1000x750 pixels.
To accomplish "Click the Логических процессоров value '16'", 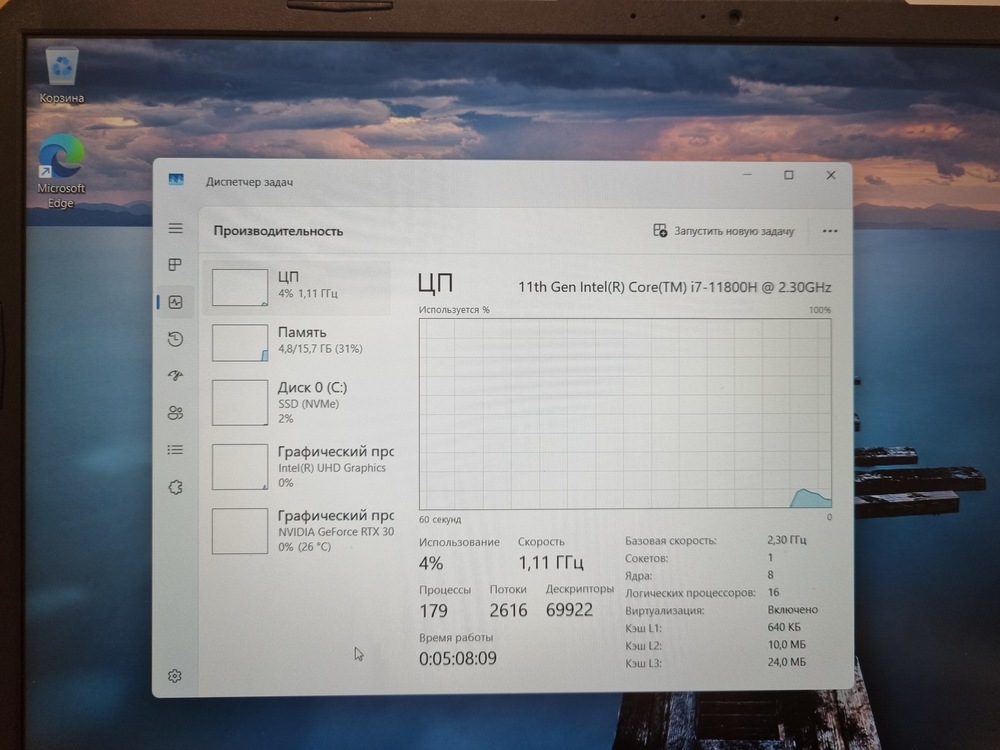I will (774, 592).
